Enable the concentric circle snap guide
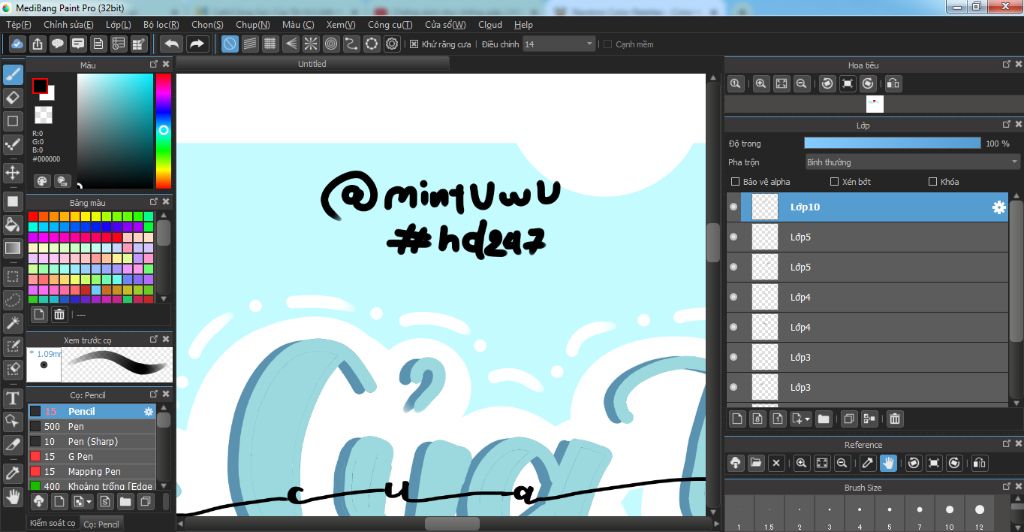1024x532 pixels. 331,44
